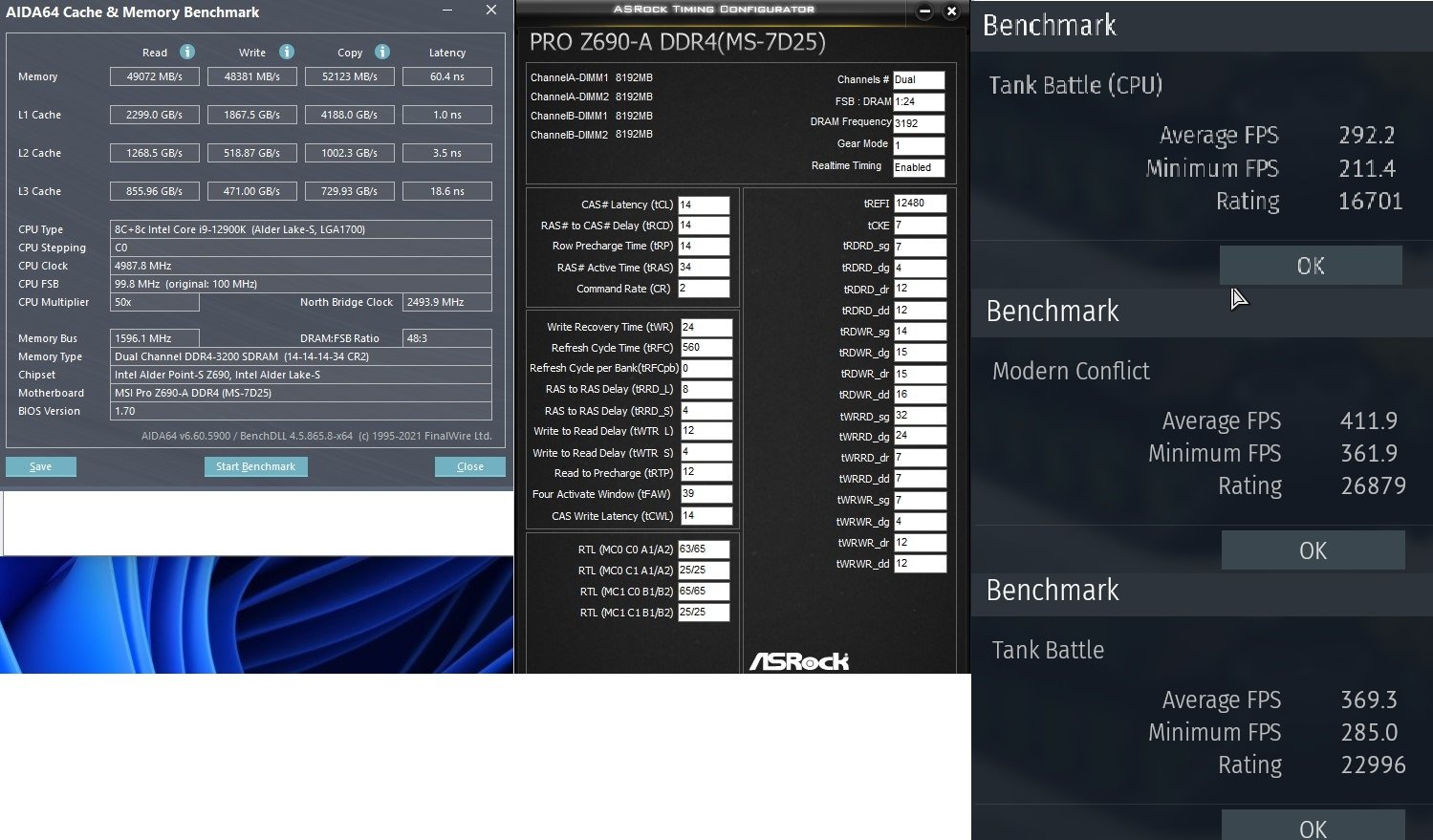The height and width of the screenshot is (840, 1433).
Task: Click the Memory Read result field
Action: point(155,76)
